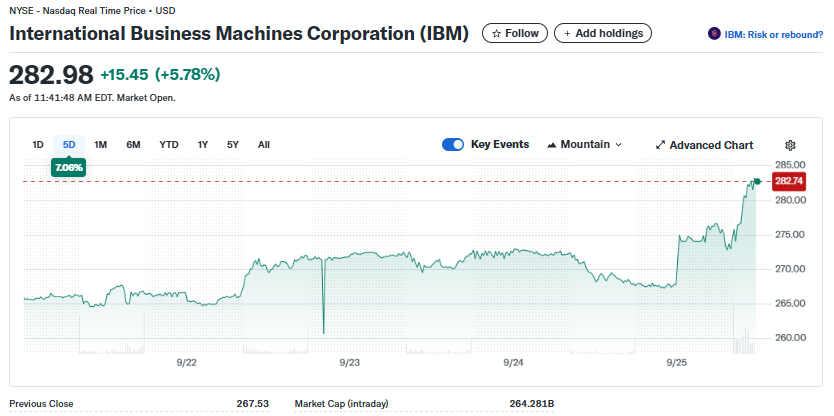Click the 280.00 axis value
This screenshot has height=416, width=834.
pyautogui.click(x=791, y=200)
